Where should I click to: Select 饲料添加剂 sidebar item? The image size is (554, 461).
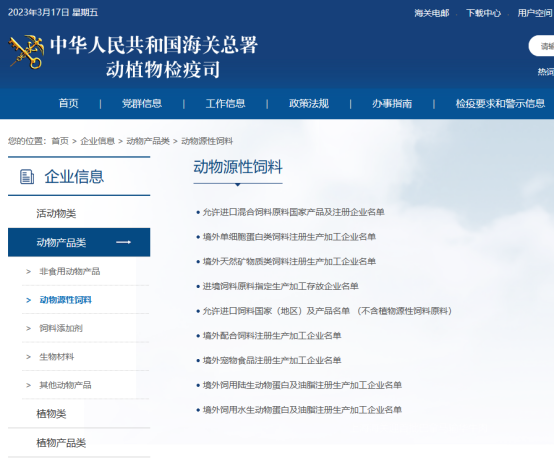[61, 329]
